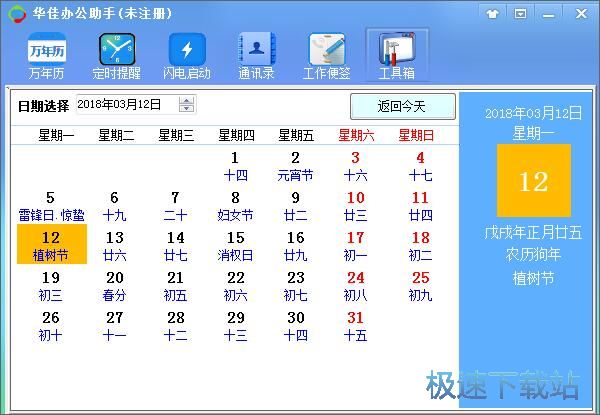Choose March 15 消权日 date

(235, 245)
